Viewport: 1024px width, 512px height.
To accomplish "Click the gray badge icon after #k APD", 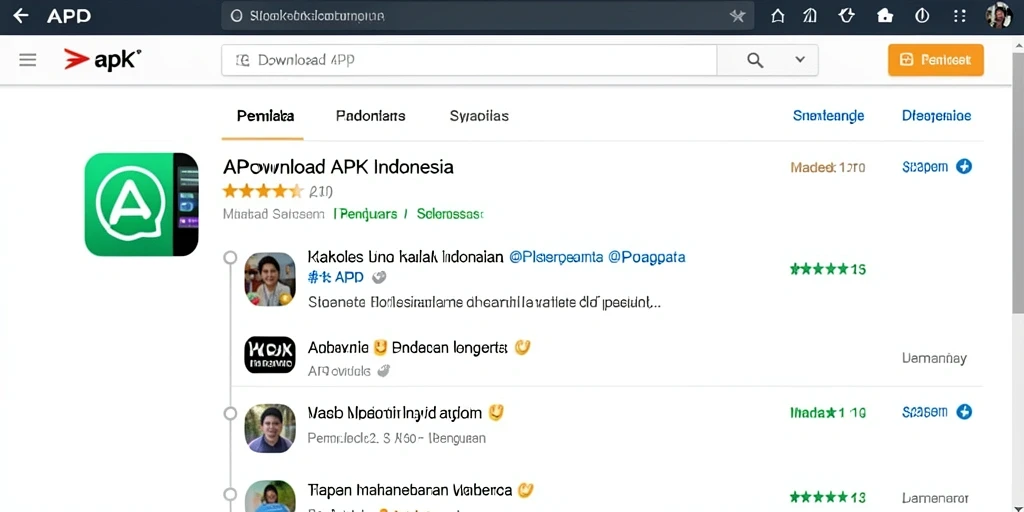I will click(x=379, y=278).
